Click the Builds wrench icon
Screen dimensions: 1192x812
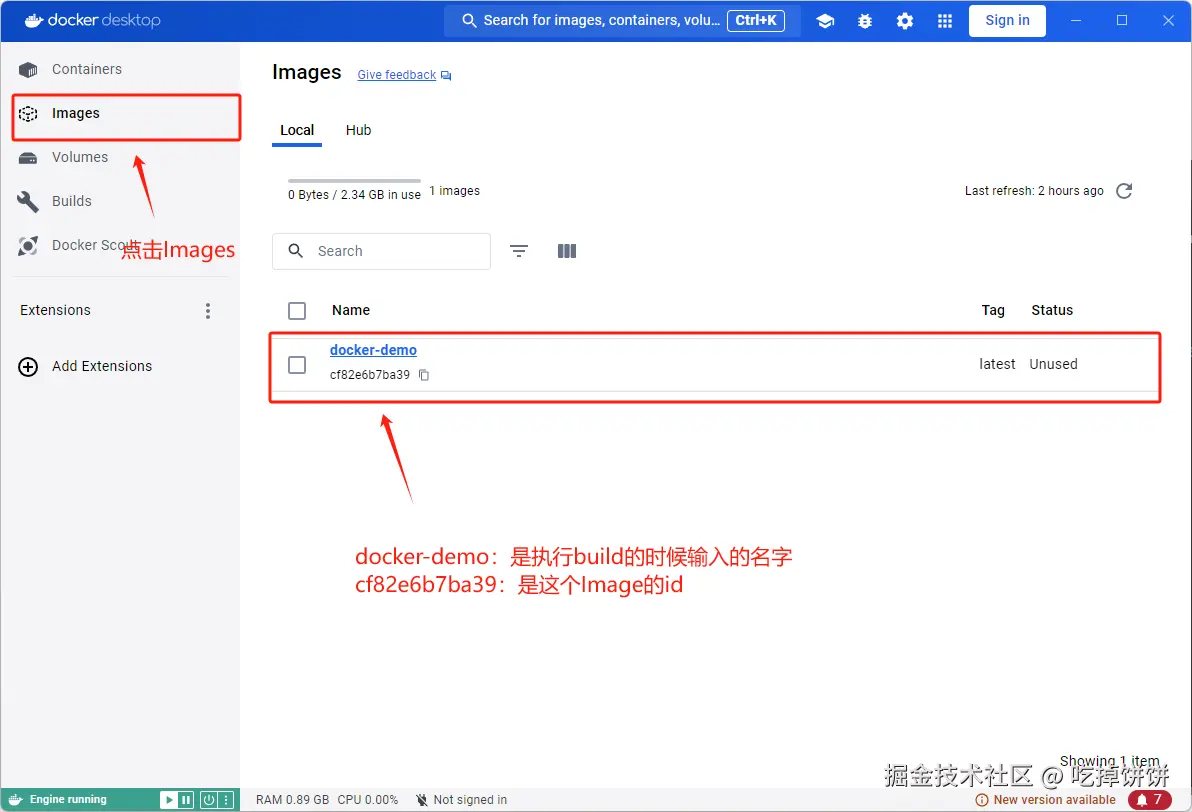tap(28, 201)
